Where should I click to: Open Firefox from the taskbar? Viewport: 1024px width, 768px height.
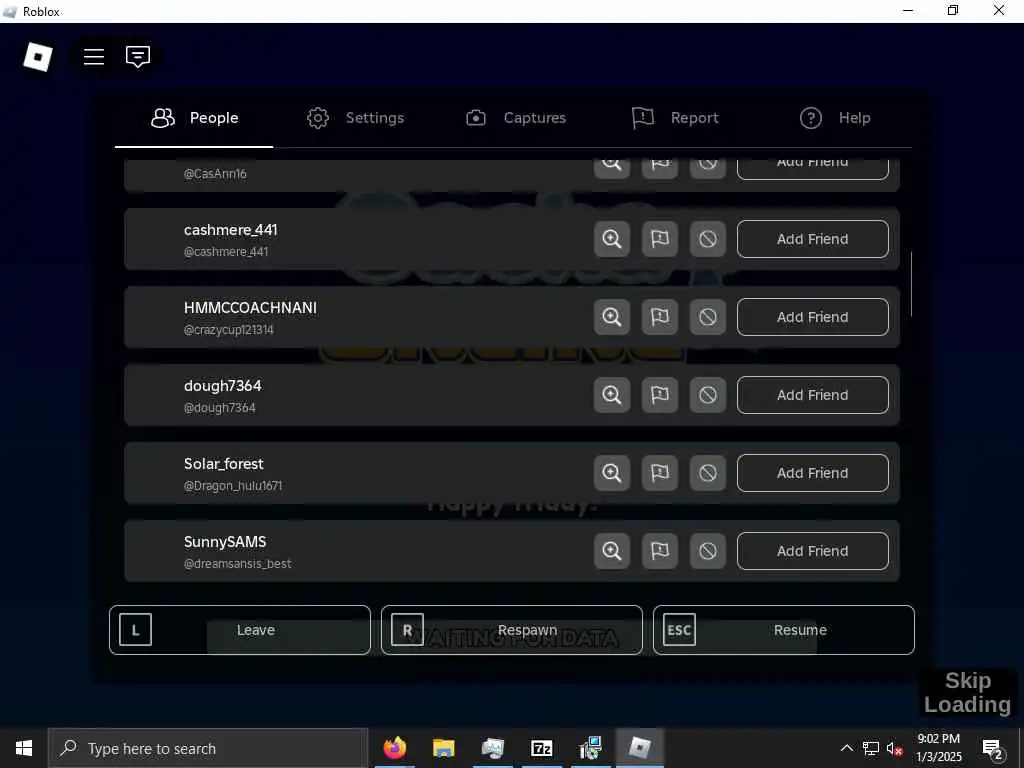point(394,748)
